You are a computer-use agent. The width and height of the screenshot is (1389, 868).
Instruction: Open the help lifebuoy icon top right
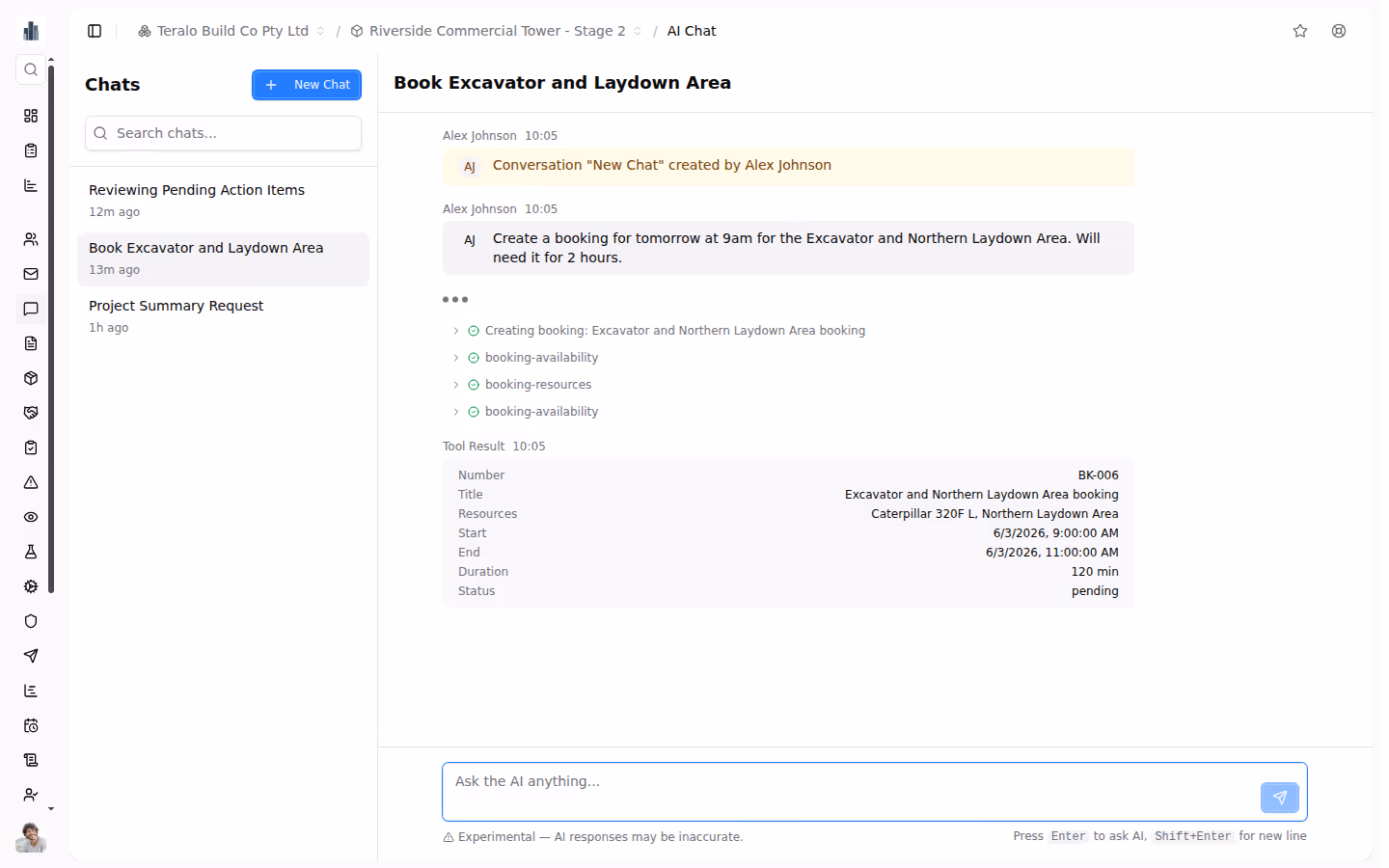(x=1339, y=31)
